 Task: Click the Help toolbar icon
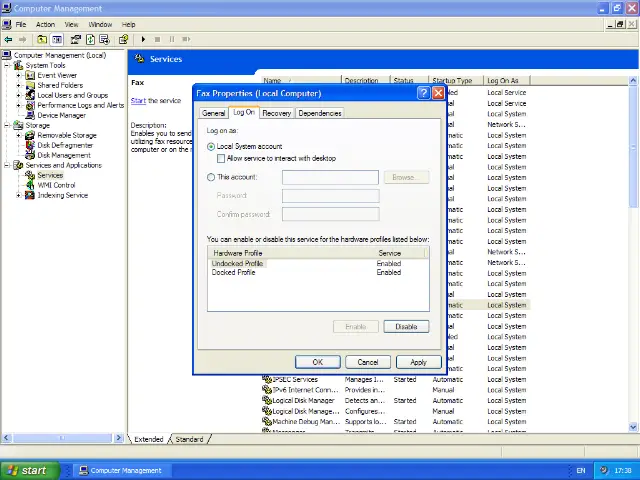point(124,39)
